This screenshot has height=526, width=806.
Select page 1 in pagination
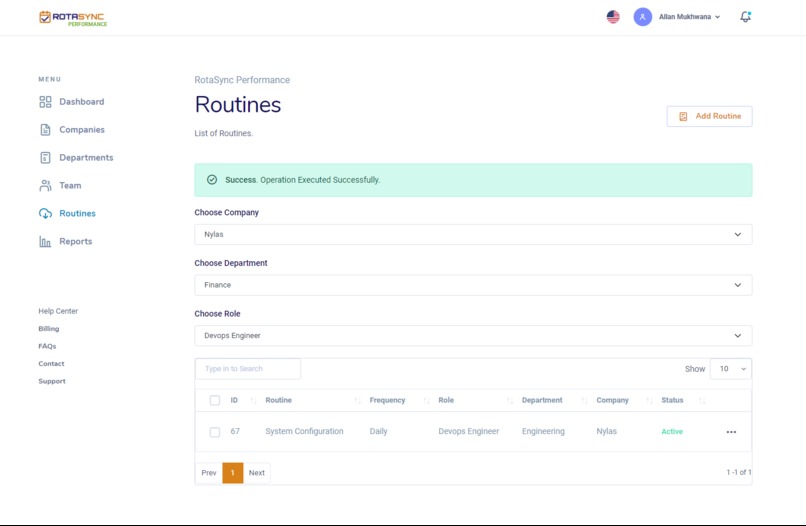(x=233, y=473)
